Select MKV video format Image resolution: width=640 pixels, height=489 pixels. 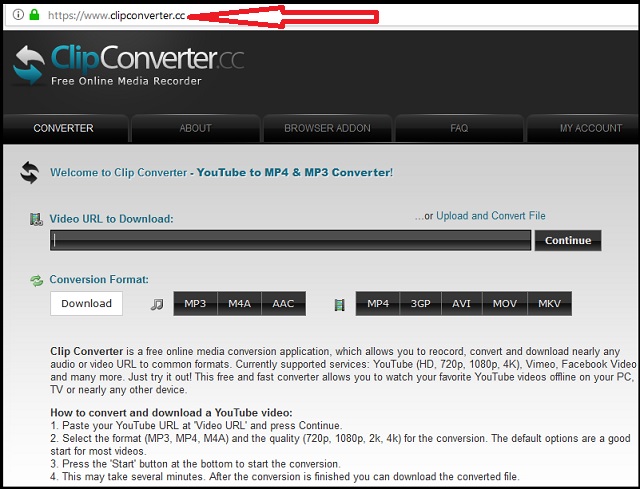click(549, 304)
